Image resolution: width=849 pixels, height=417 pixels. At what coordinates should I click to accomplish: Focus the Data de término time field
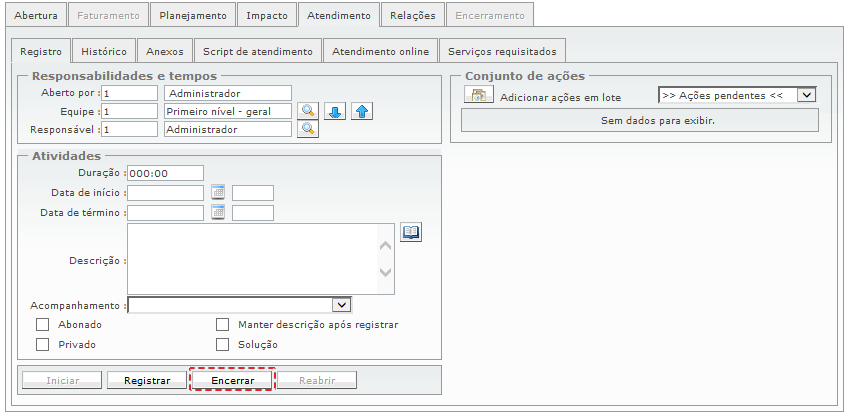point(253,213)
